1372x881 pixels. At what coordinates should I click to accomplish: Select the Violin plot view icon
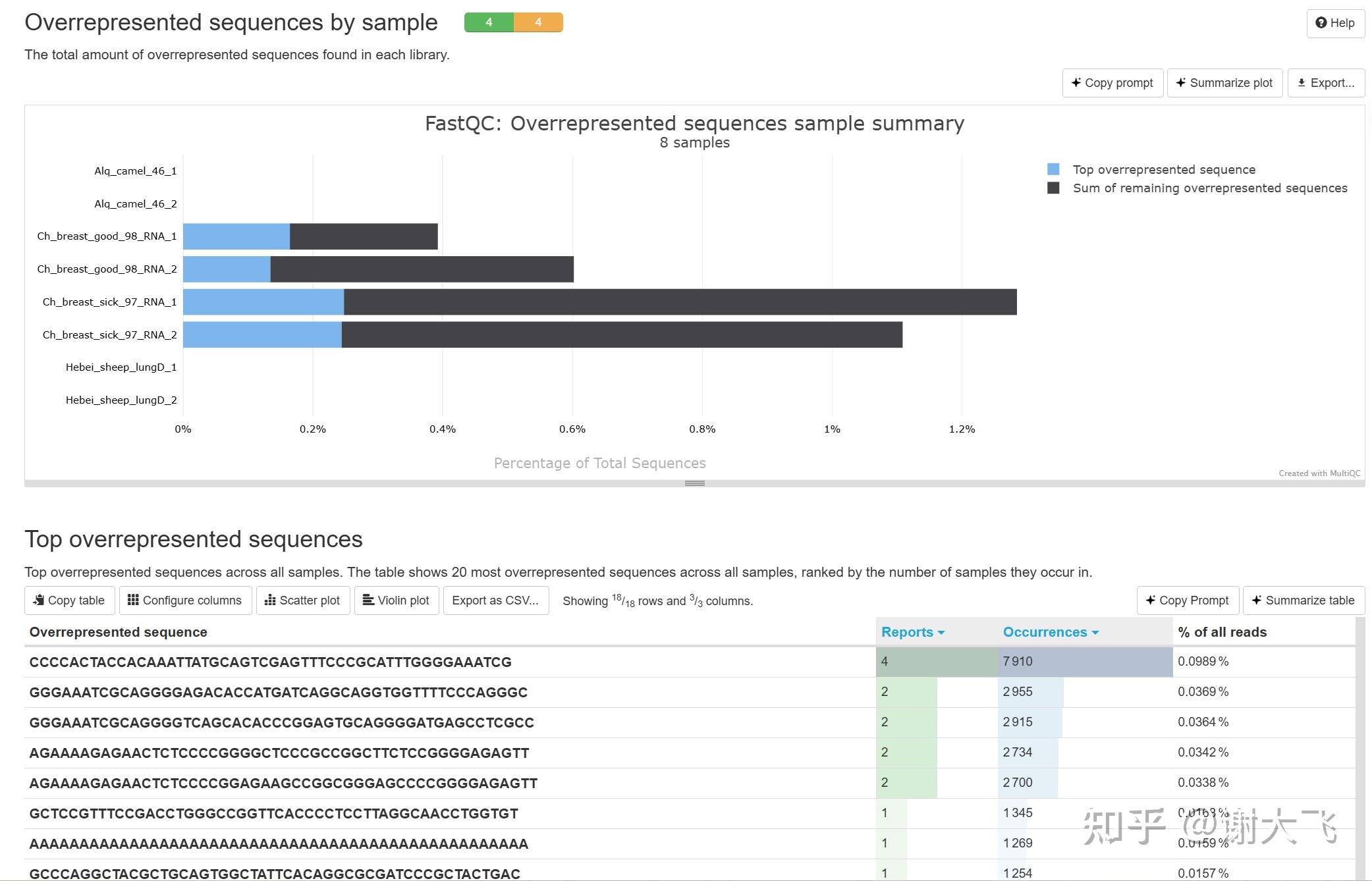(367, 600)
